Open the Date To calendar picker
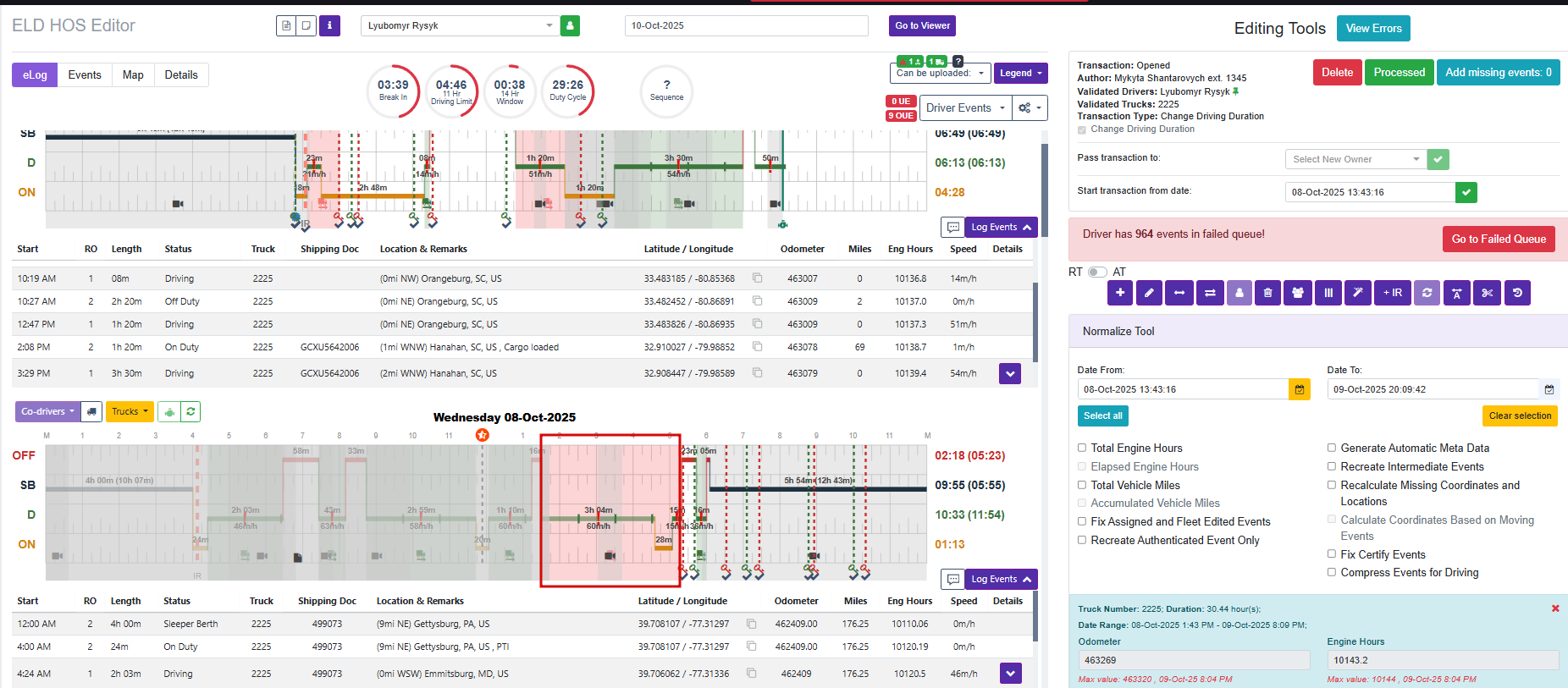 pyautogui.click(x=1549, y=389)
